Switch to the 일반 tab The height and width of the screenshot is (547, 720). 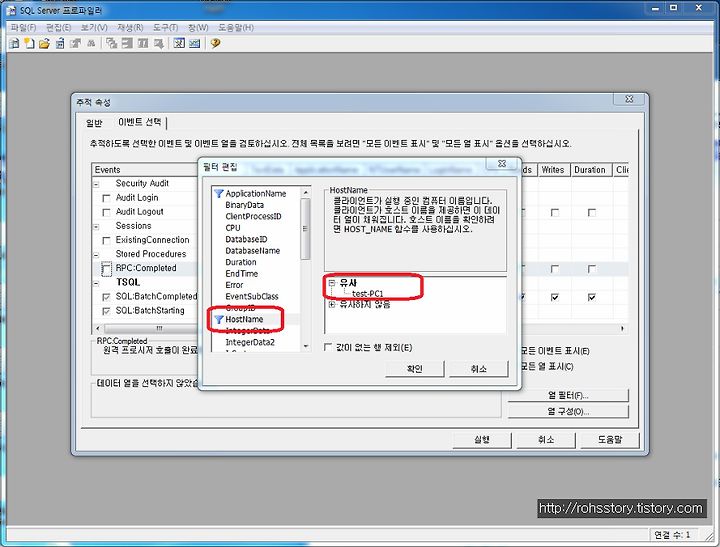click(x=94, y=123)
